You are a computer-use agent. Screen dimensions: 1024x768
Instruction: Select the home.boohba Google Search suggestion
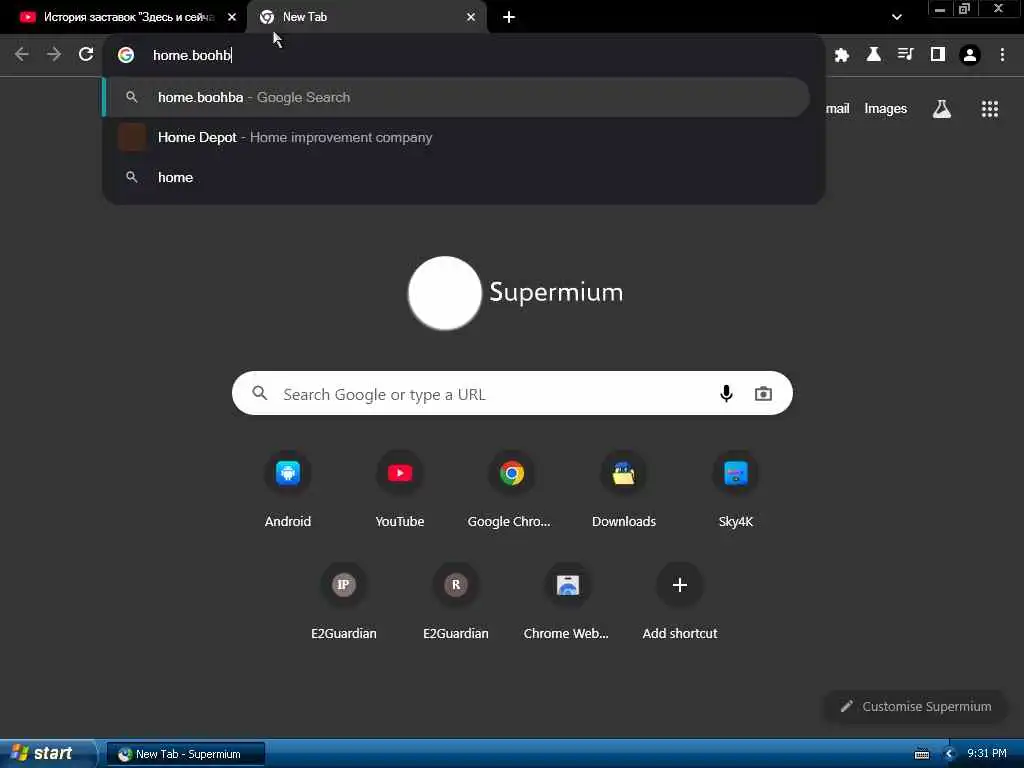(457, 97)
